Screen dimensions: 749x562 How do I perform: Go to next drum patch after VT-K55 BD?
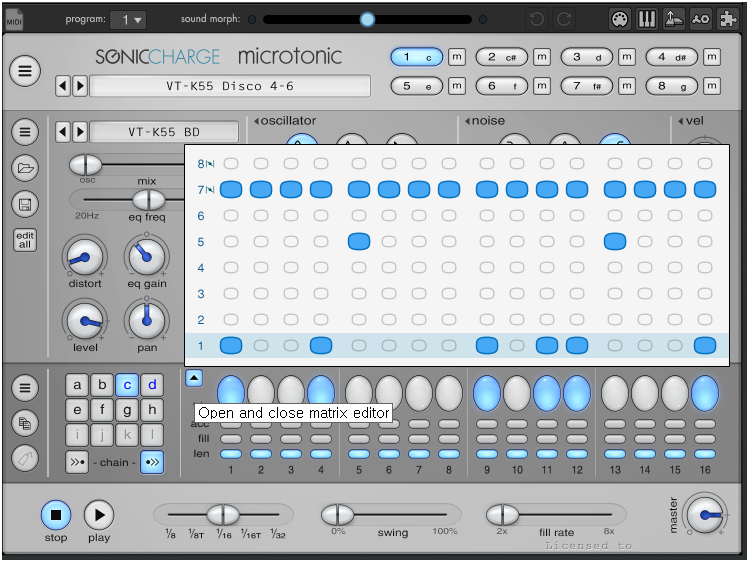tap(80, 132)
